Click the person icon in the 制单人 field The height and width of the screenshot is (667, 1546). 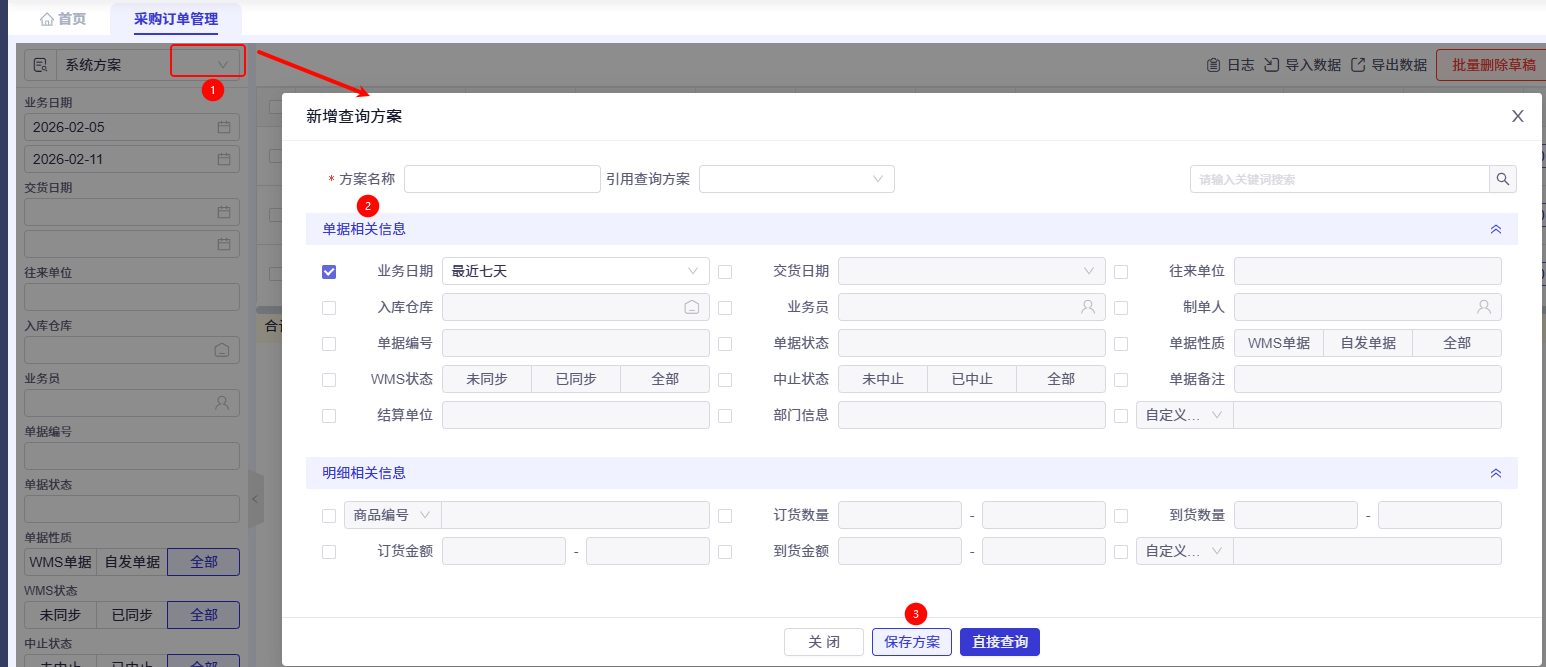point(1484,307)
